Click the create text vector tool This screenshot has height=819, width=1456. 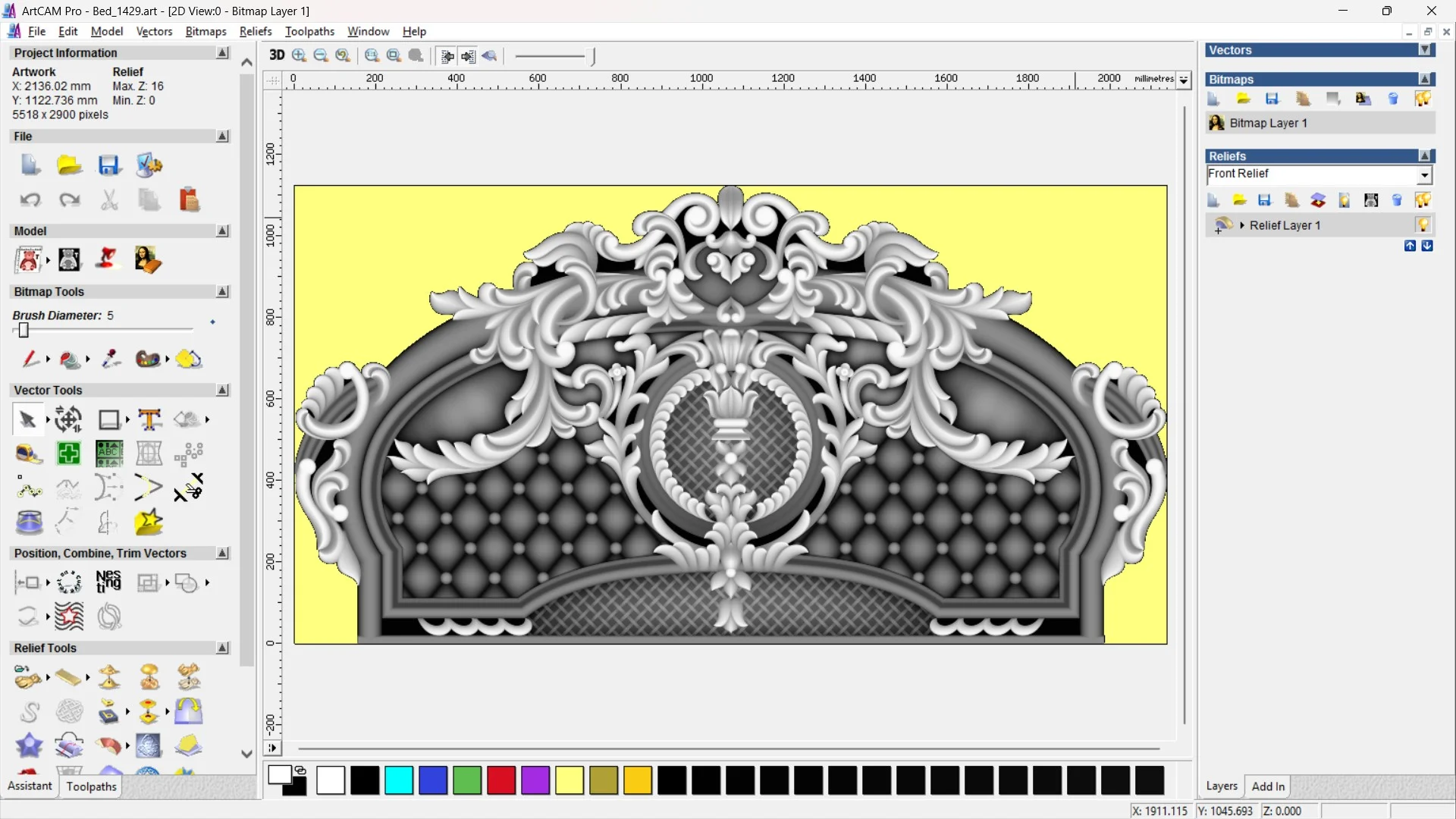coord(149,419)
